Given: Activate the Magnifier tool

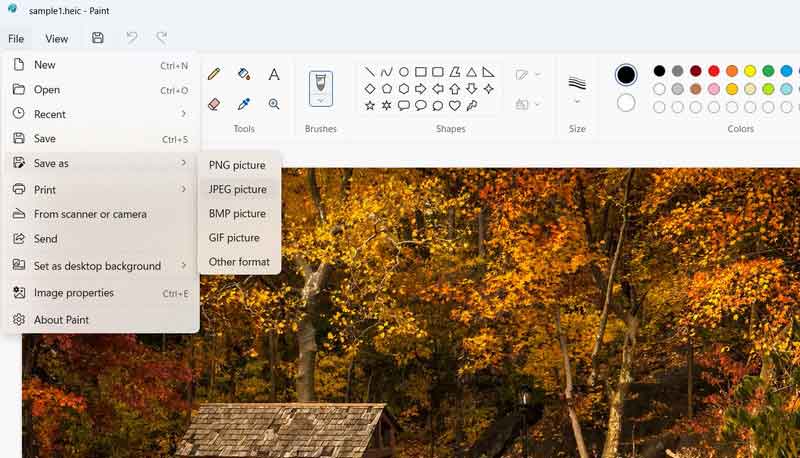Looking at the screenshot, I should [274, 104].
